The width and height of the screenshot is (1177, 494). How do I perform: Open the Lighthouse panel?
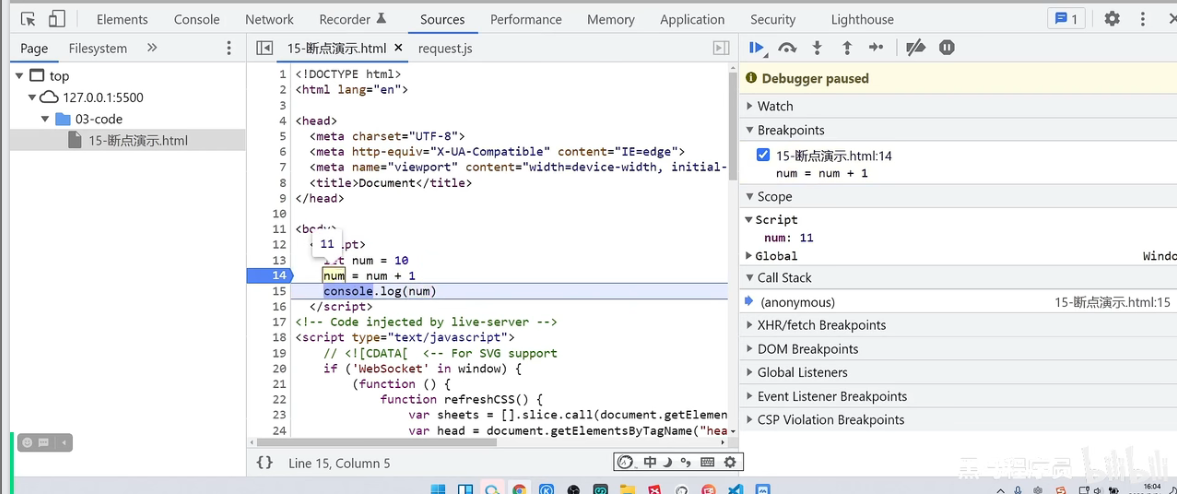pos(862,20)
